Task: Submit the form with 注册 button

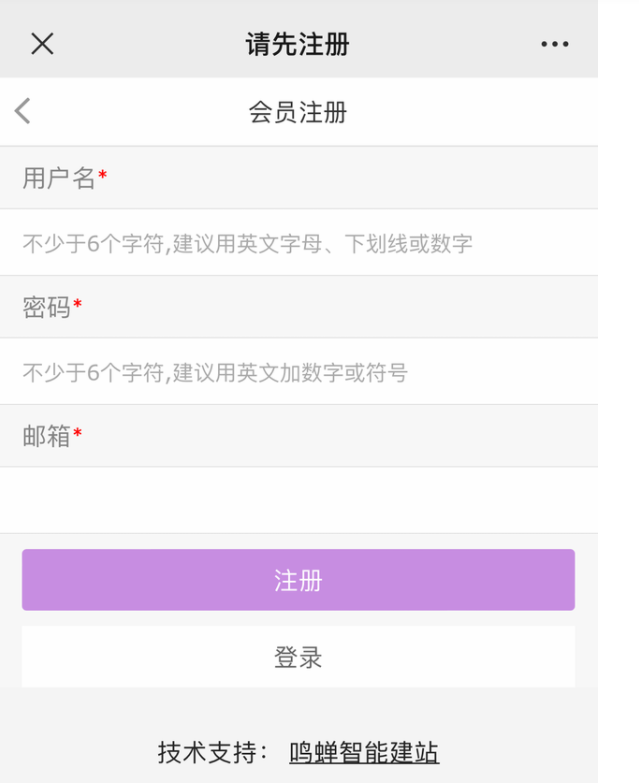Action: (x=299, y=580)
